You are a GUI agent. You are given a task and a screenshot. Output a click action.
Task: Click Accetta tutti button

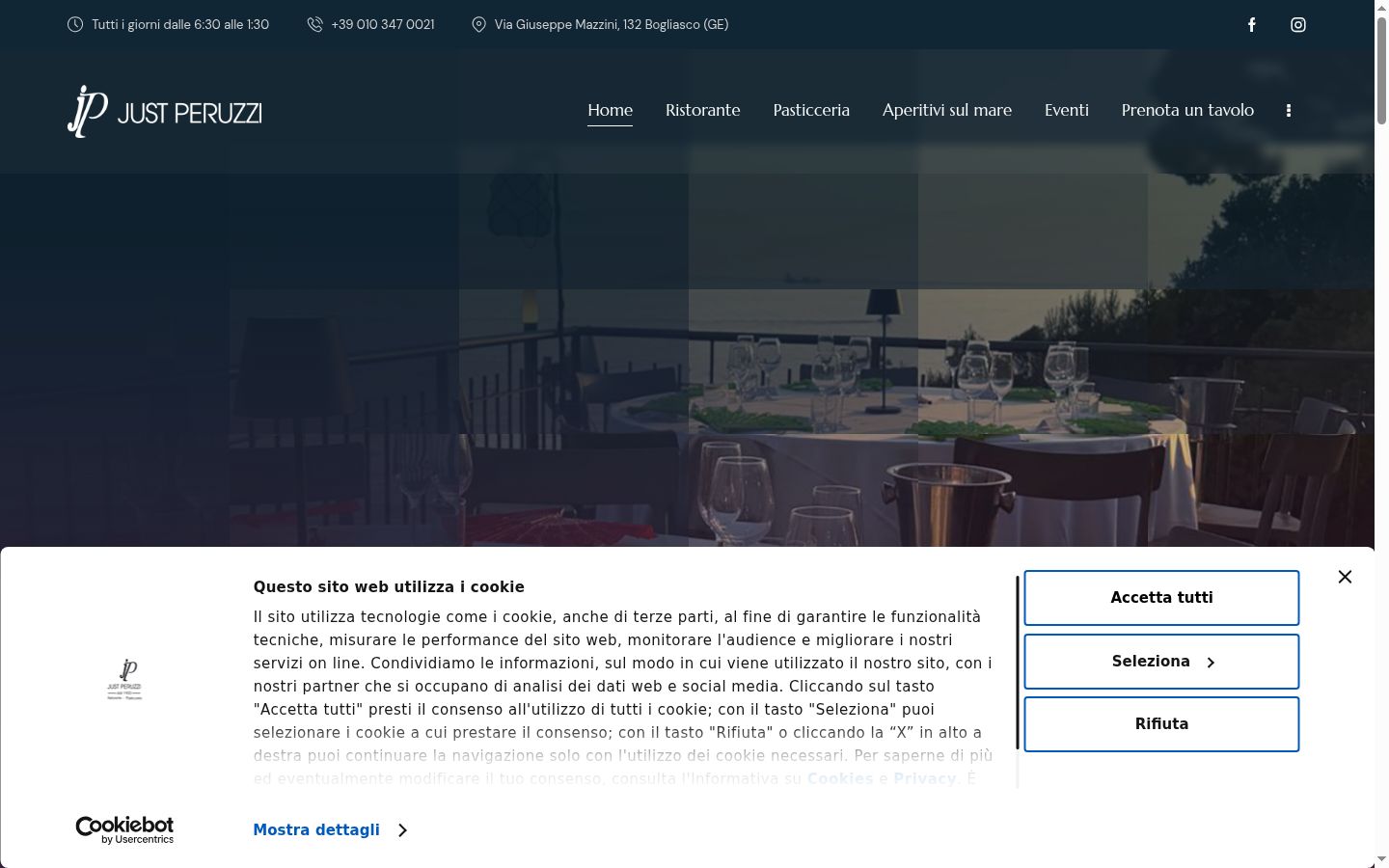(1161, 598)
